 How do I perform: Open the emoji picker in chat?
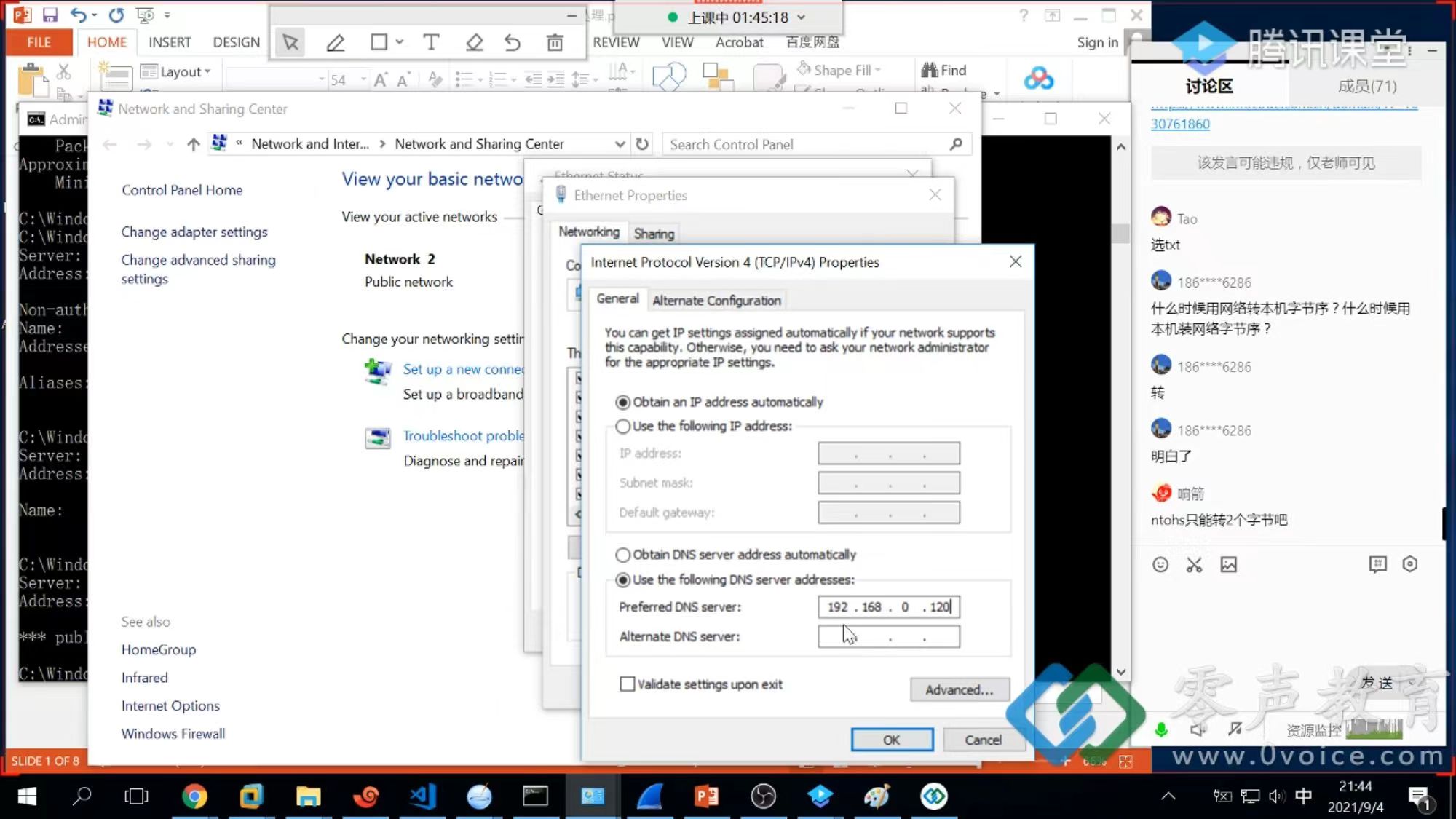(x=1160, y=565)
